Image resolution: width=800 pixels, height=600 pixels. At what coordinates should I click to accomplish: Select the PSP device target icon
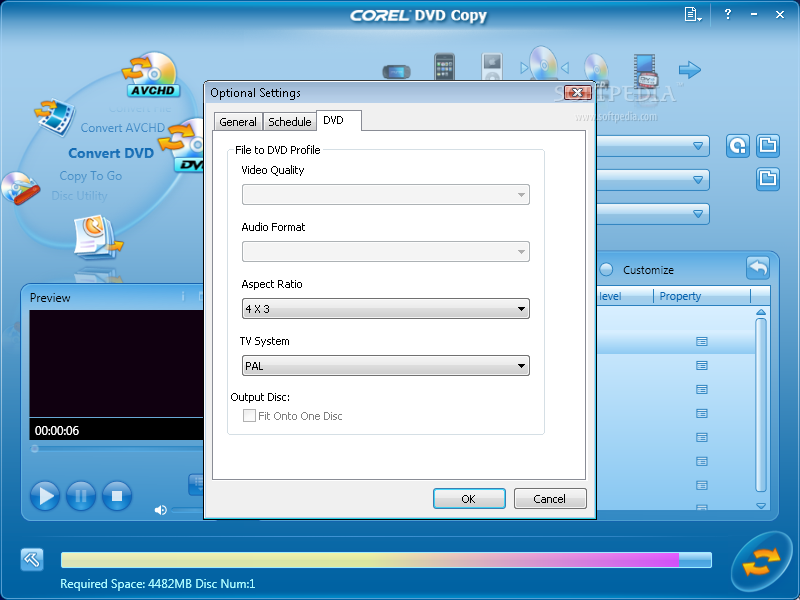(396, 71)
